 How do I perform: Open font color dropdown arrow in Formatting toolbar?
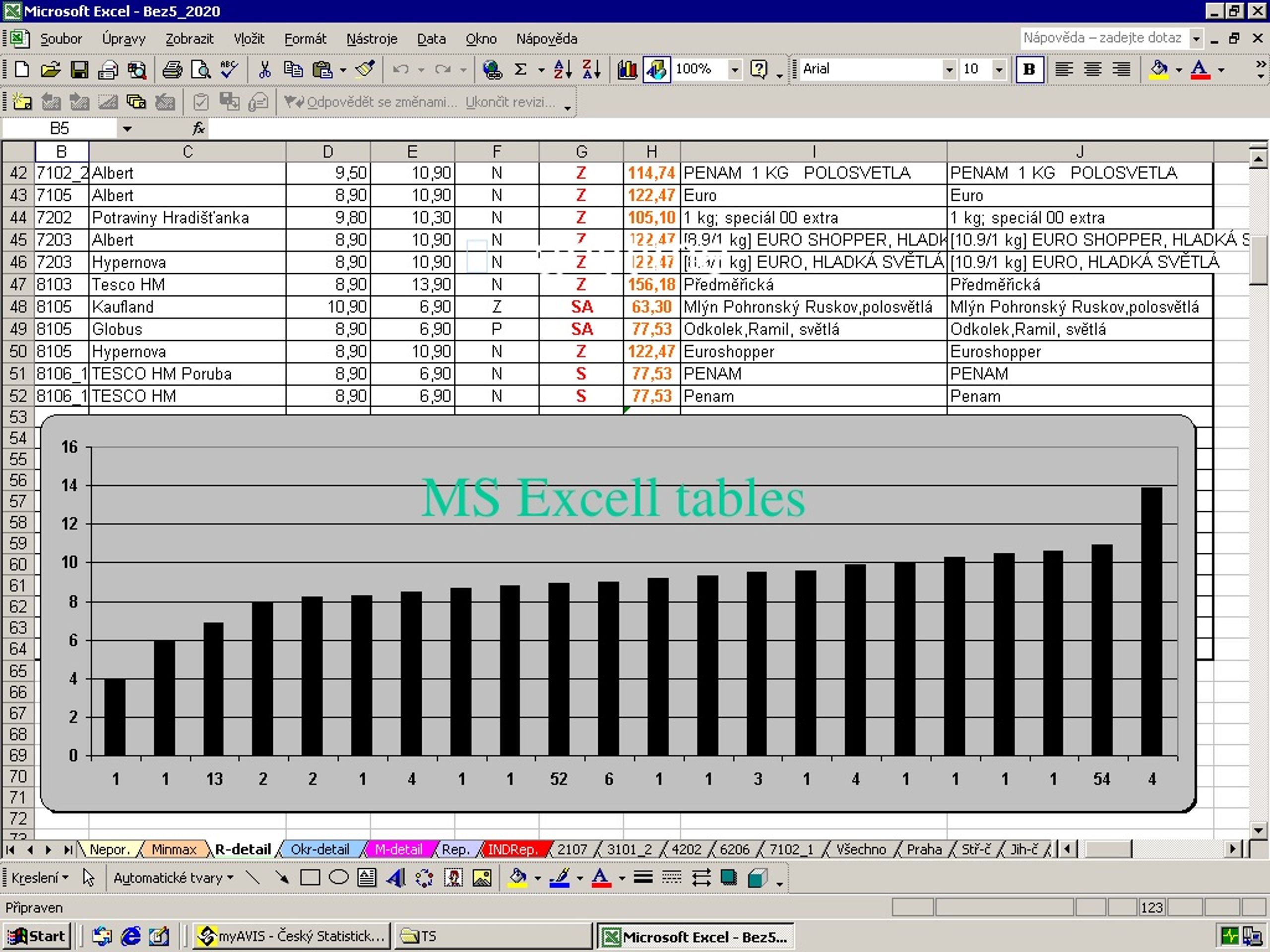1220,70
